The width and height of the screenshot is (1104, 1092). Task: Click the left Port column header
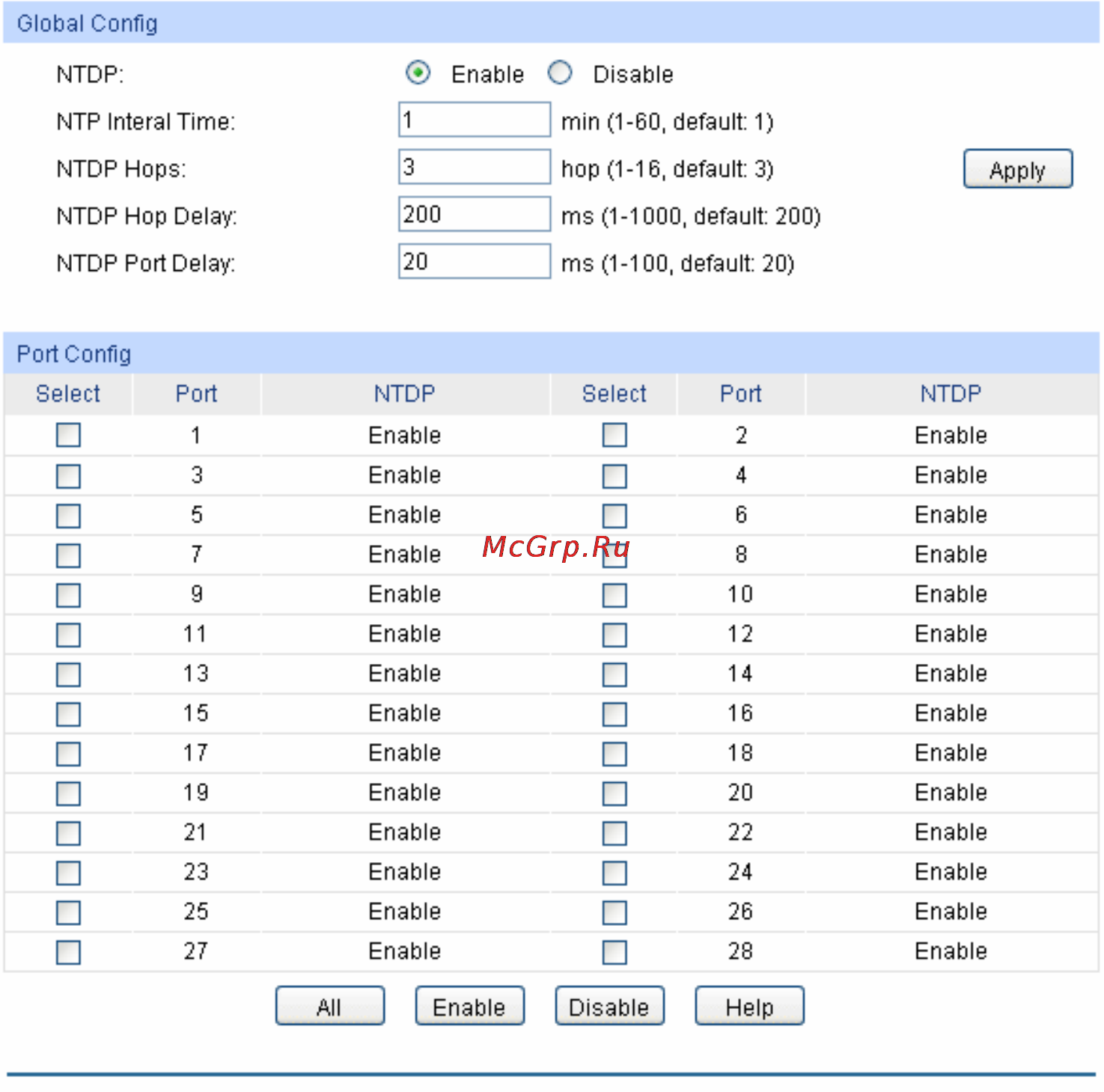(x=196, y=394)
